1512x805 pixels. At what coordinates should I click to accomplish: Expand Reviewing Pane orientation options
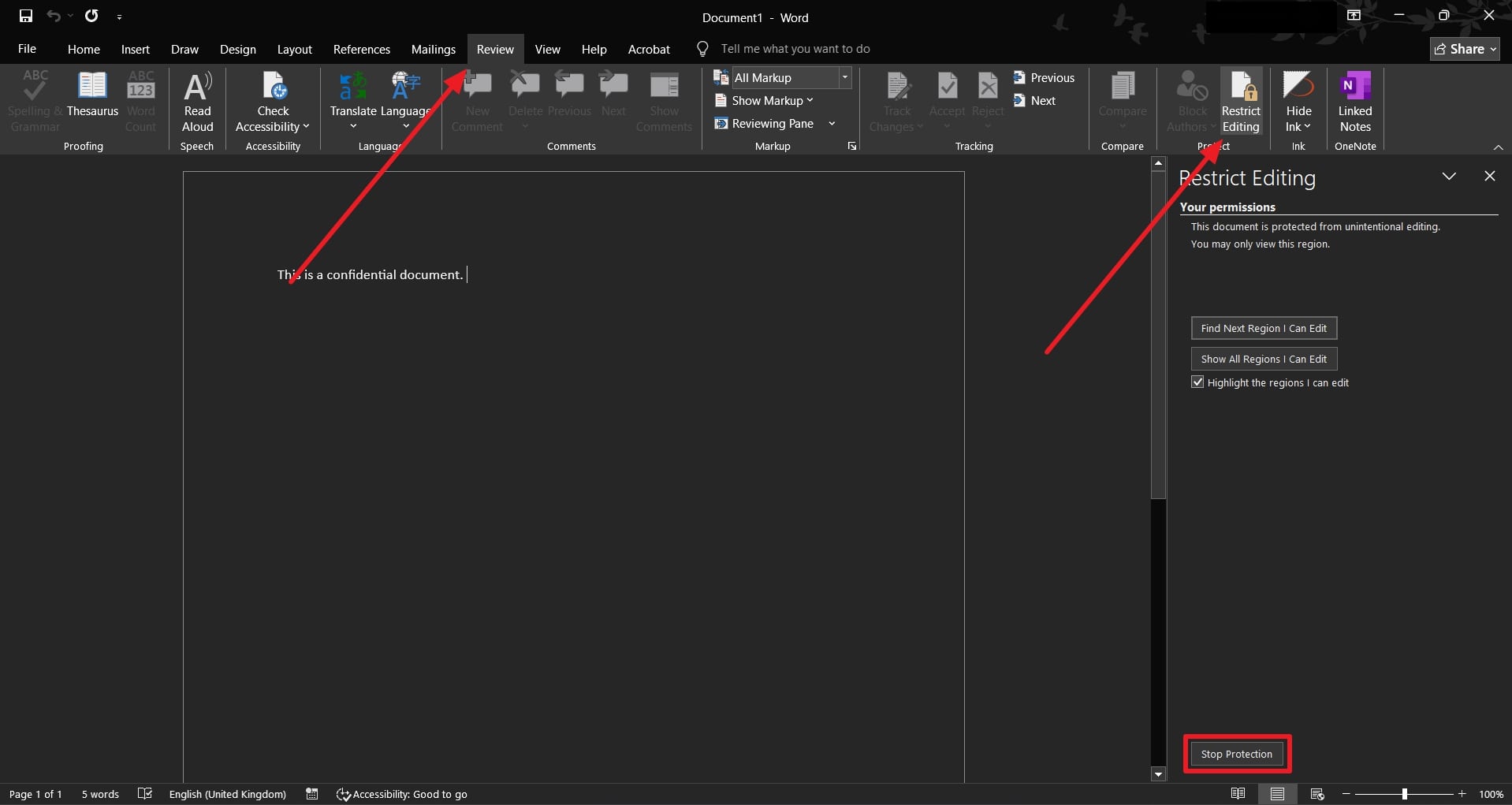pos(832,124)
